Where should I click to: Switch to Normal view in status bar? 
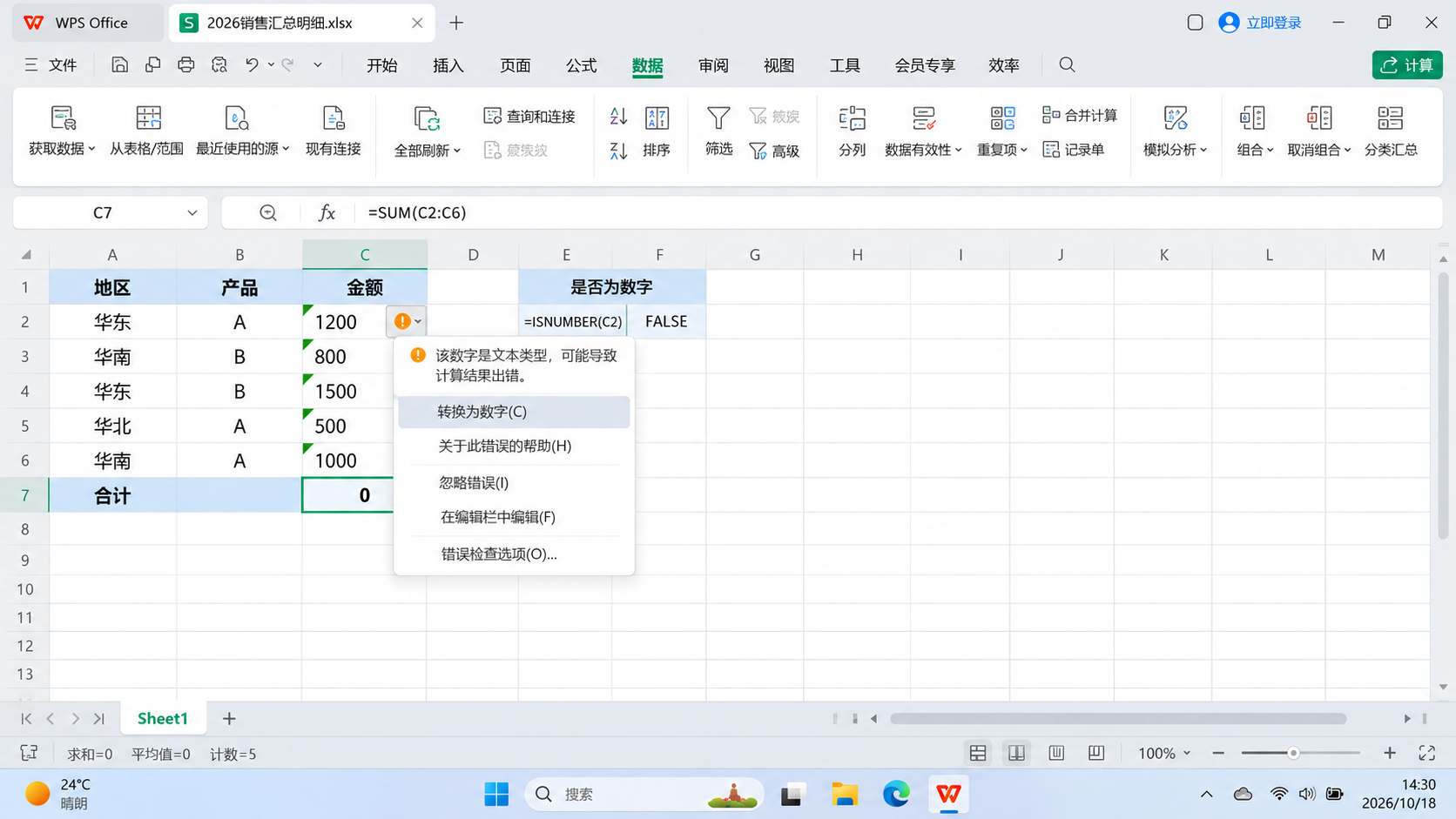[x=978, y=753]
